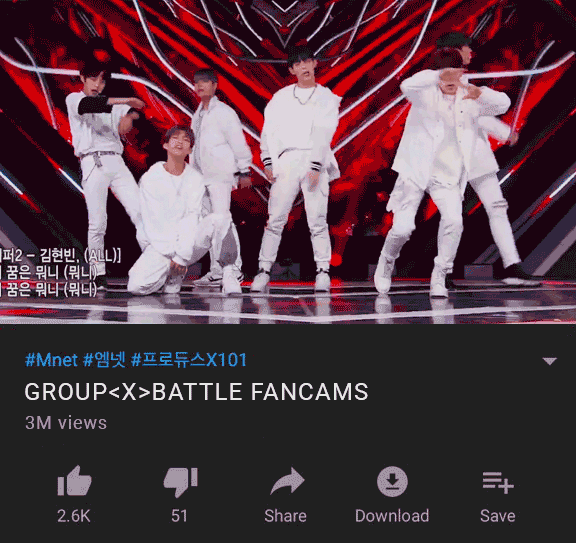Viewport: 576px width, 543px height.
Task: Expand the video description arrow
Action: click(550, 361)
